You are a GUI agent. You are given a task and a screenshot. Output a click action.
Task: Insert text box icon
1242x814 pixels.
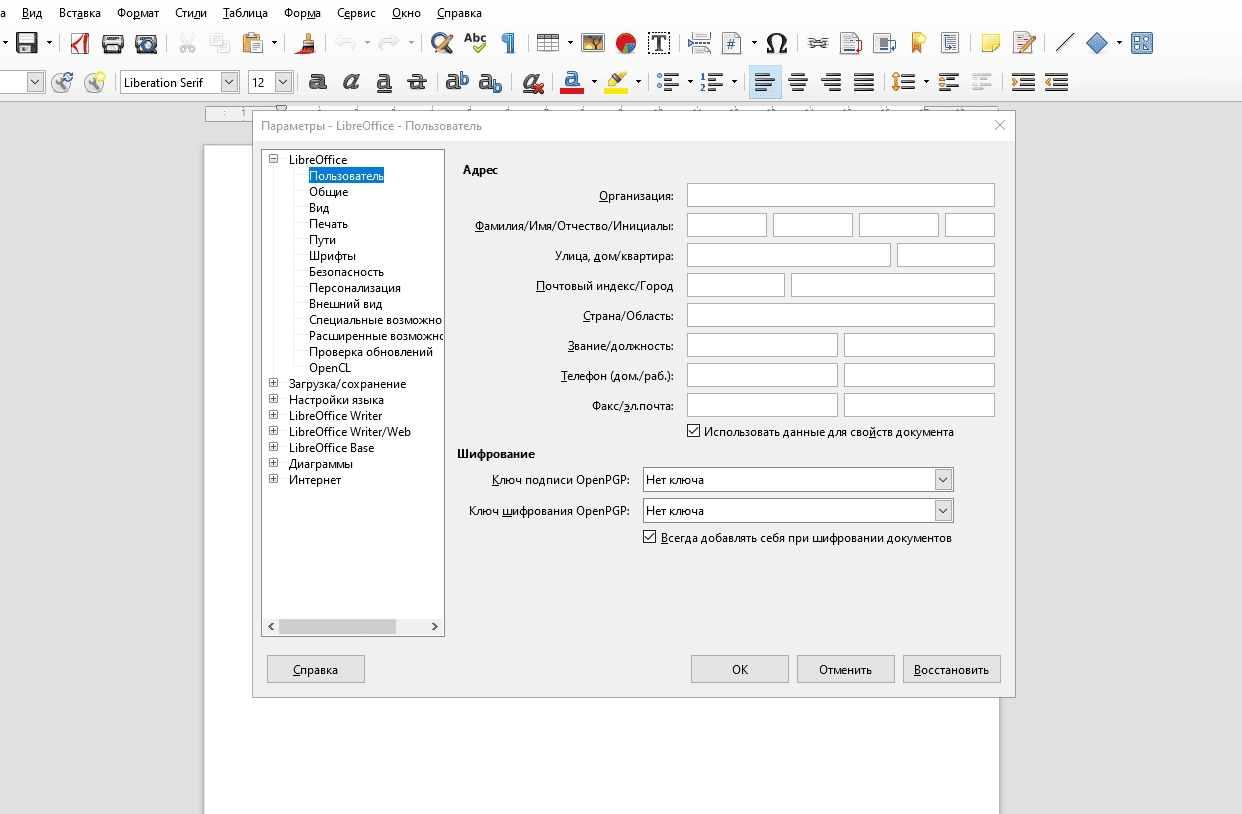tap(659, 43)
